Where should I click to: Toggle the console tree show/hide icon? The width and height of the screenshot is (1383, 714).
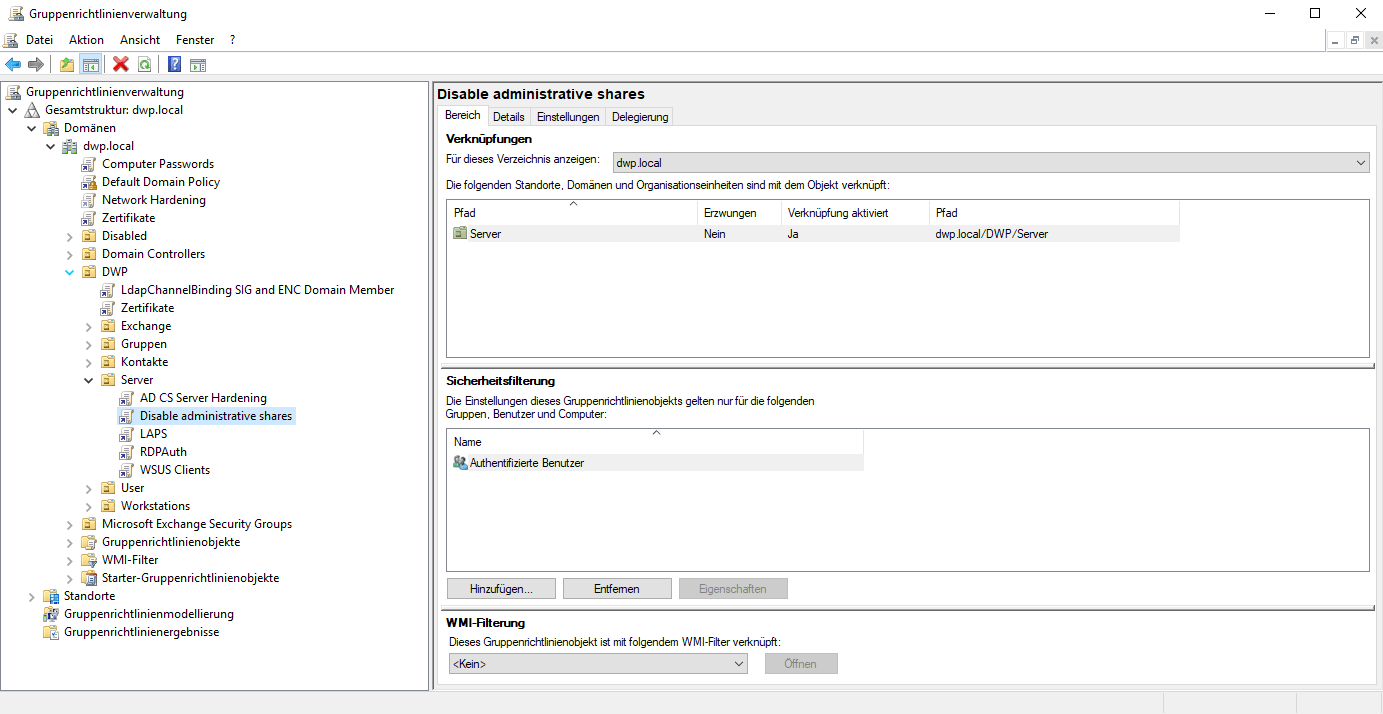click(x=90, y=65)
